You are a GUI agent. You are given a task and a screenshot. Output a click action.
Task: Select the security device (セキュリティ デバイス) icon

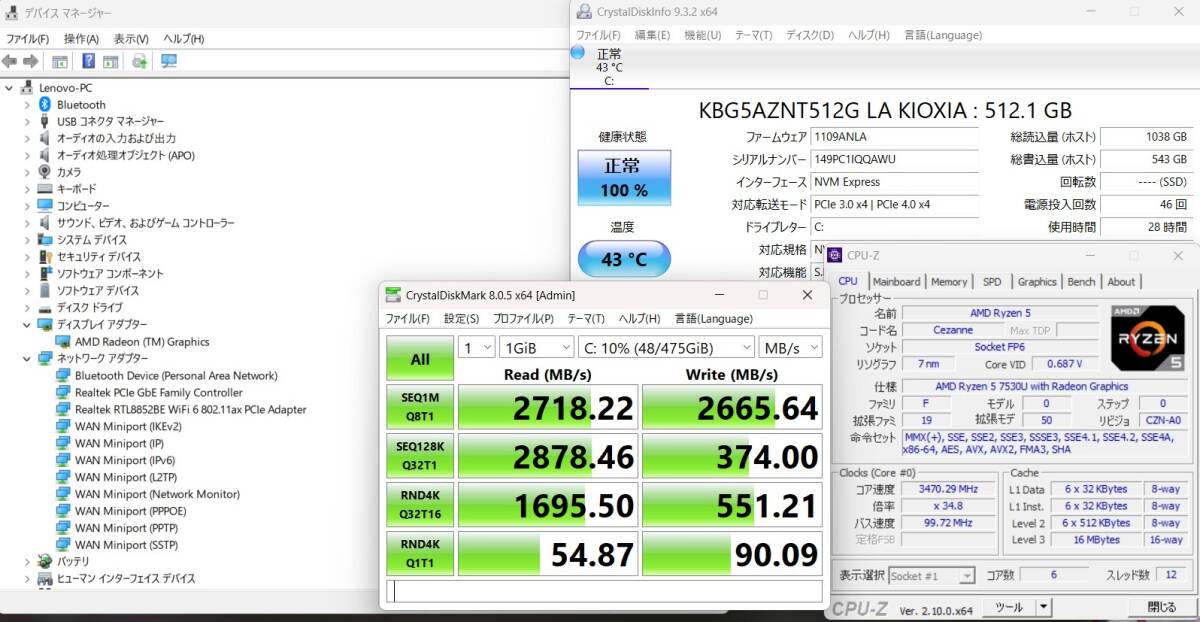[45, 257]
